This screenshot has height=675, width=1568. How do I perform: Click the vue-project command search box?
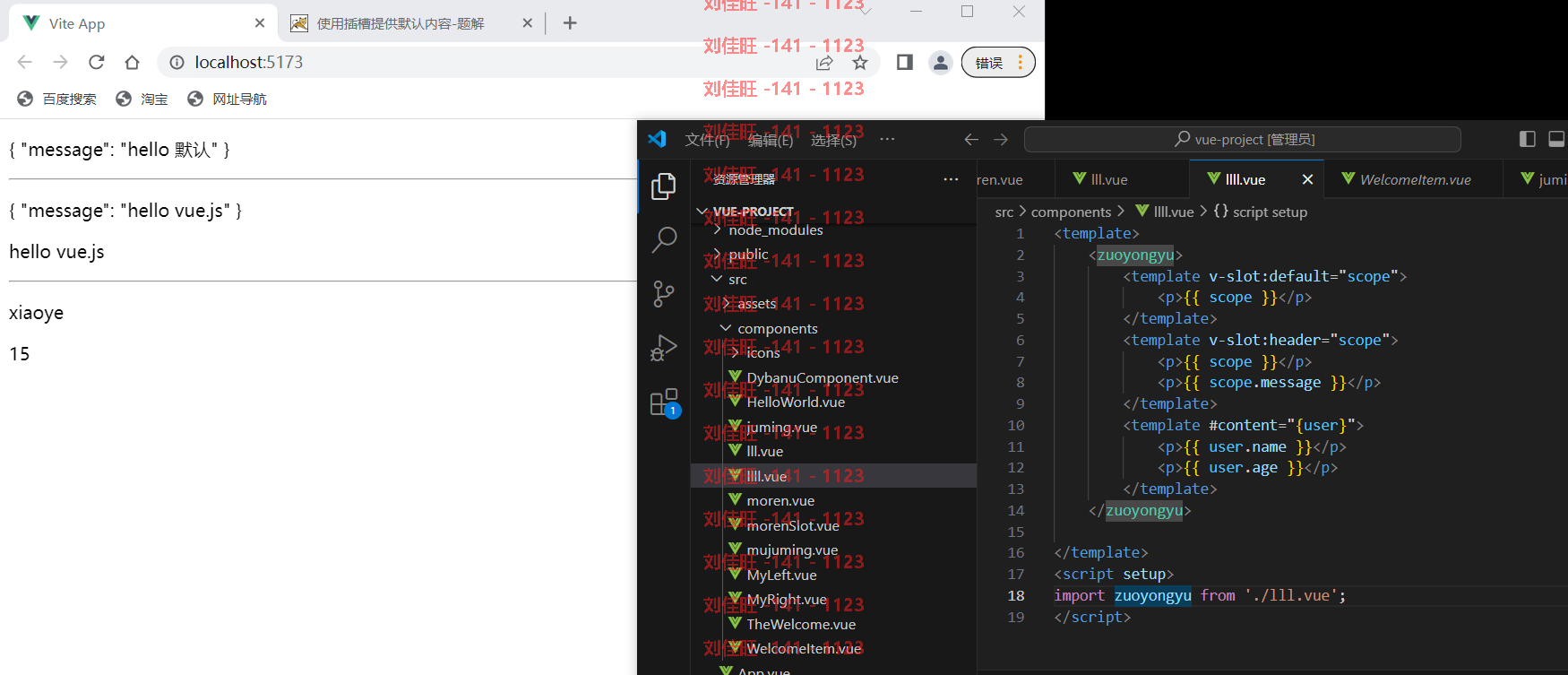[x=1243, y=139]
